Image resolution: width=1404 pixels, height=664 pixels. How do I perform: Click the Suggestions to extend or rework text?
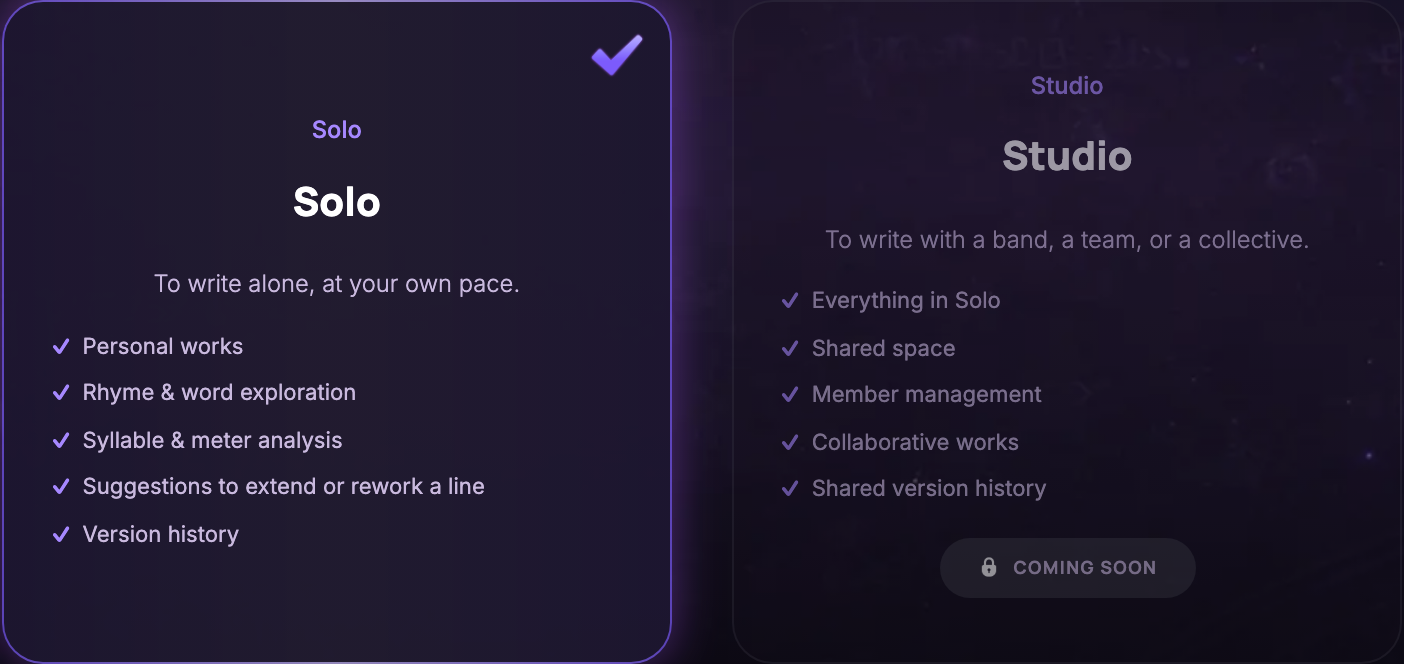284,486
